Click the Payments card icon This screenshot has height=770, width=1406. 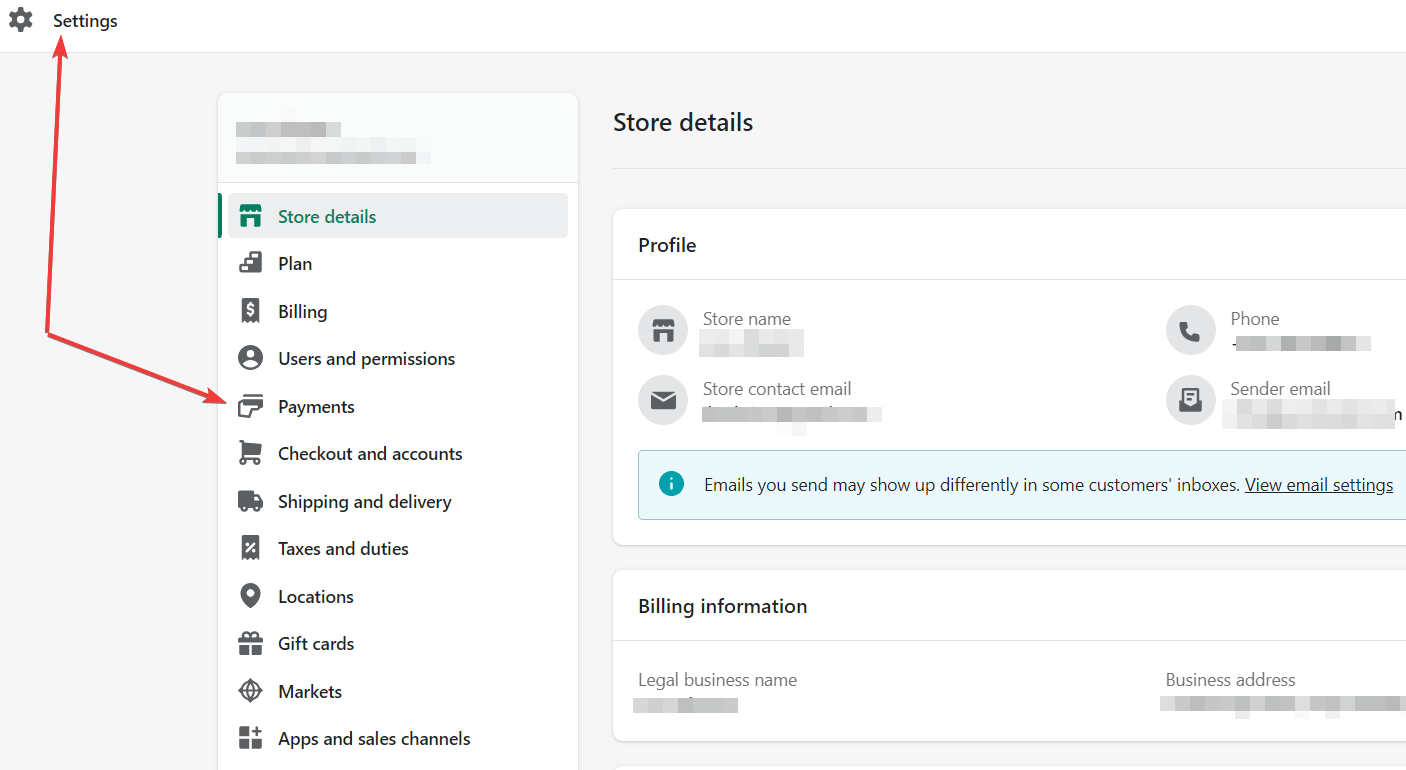(250, 406)
